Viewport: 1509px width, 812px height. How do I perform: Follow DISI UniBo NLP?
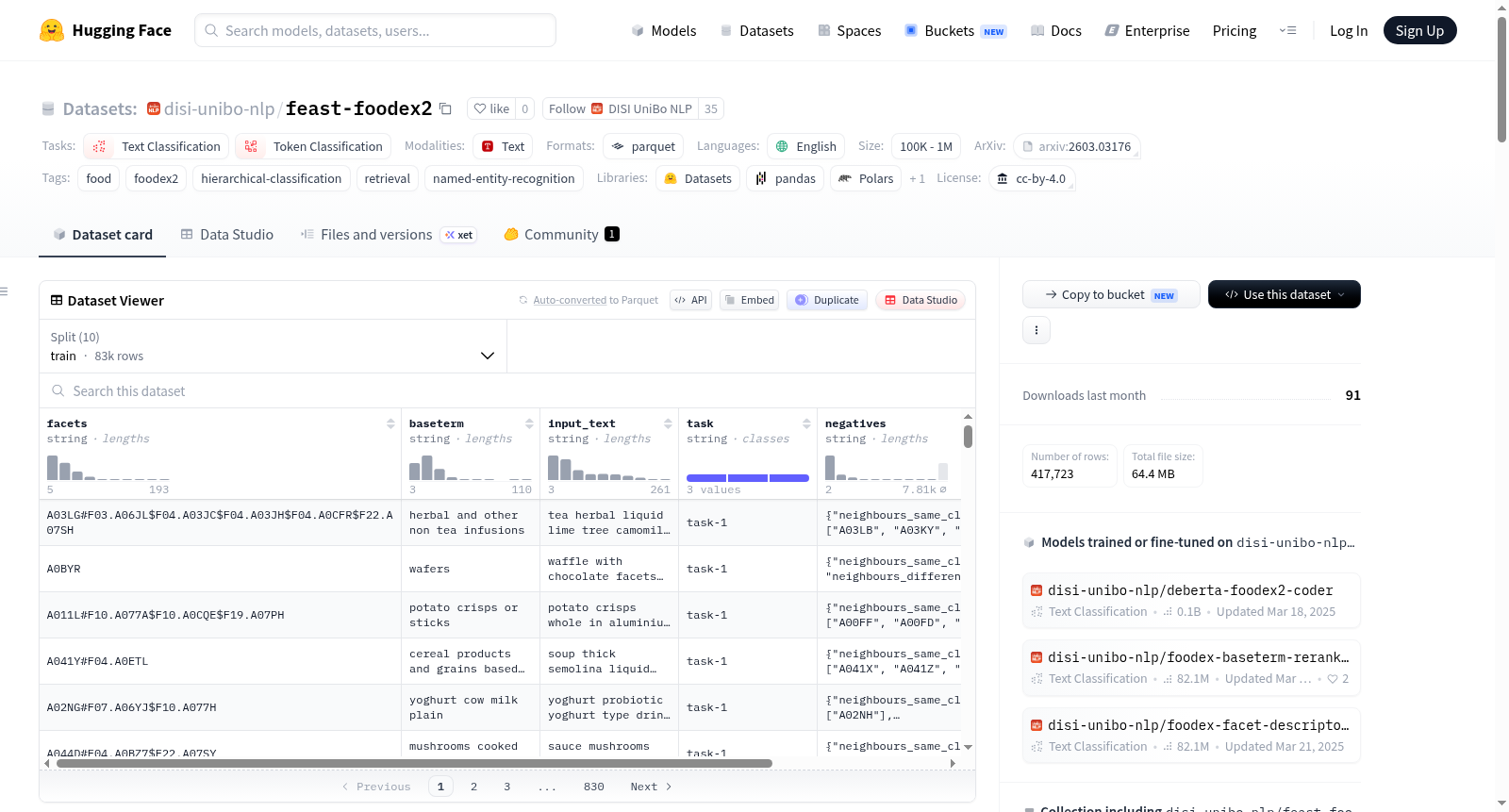(x=622, y=108)
